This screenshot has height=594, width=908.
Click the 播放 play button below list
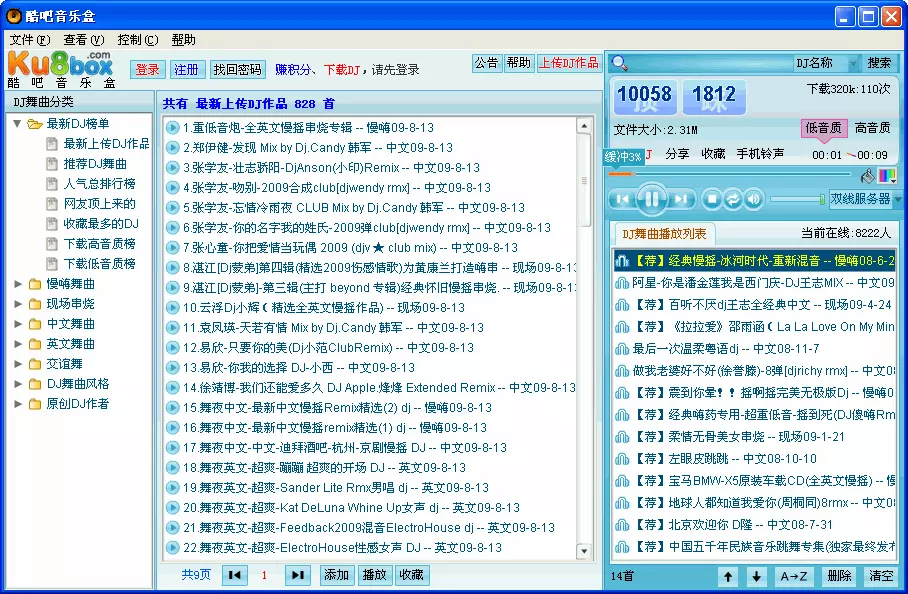pyautogui.click(x=375, y=574)
